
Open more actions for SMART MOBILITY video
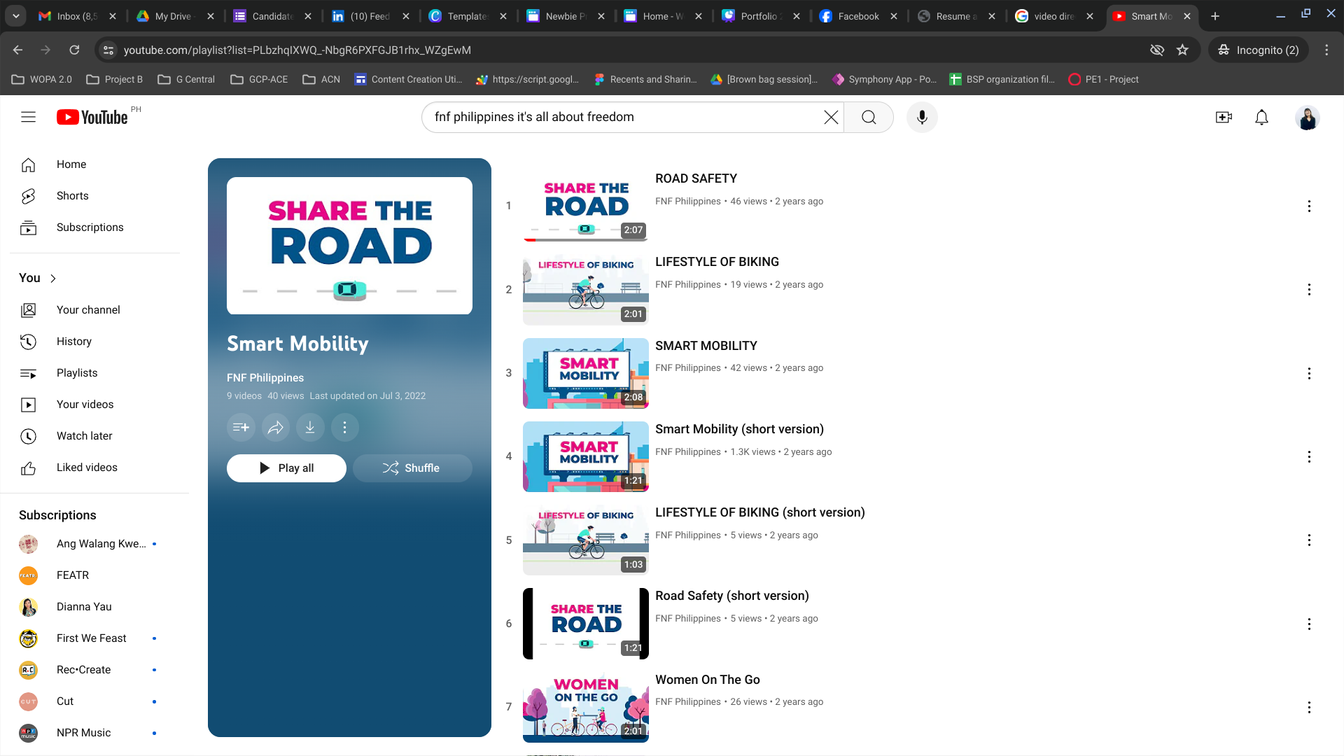(1309, 373)
